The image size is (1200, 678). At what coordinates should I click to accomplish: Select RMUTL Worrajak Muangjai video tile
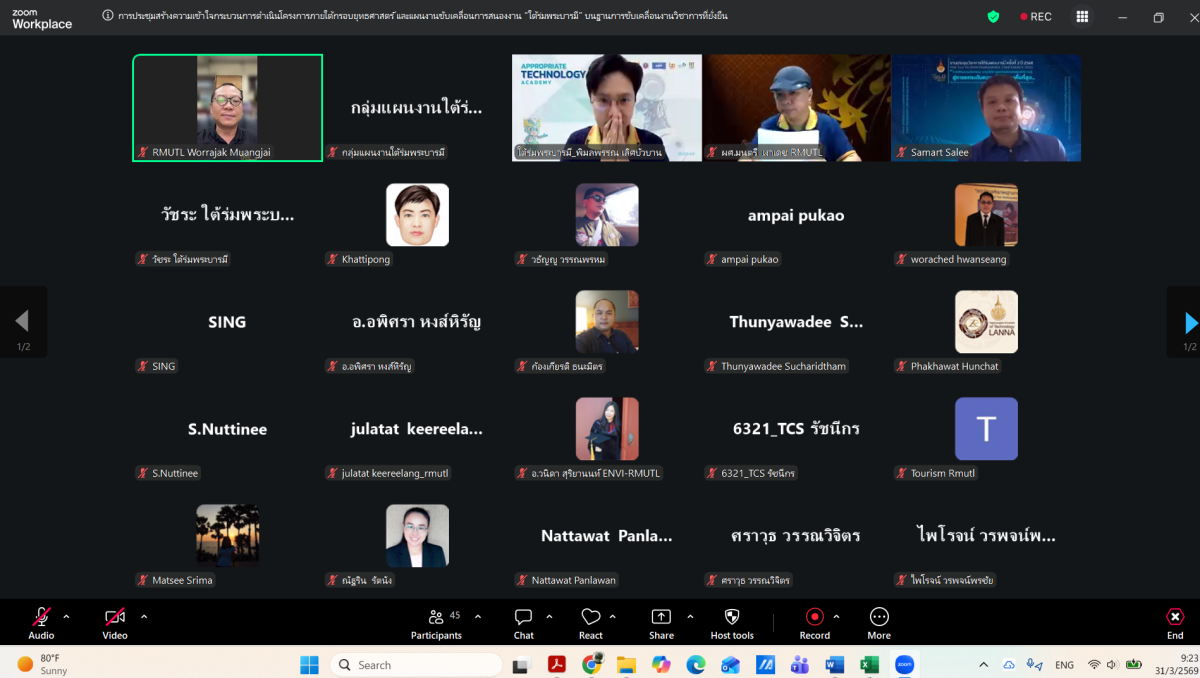coord(227,107)
